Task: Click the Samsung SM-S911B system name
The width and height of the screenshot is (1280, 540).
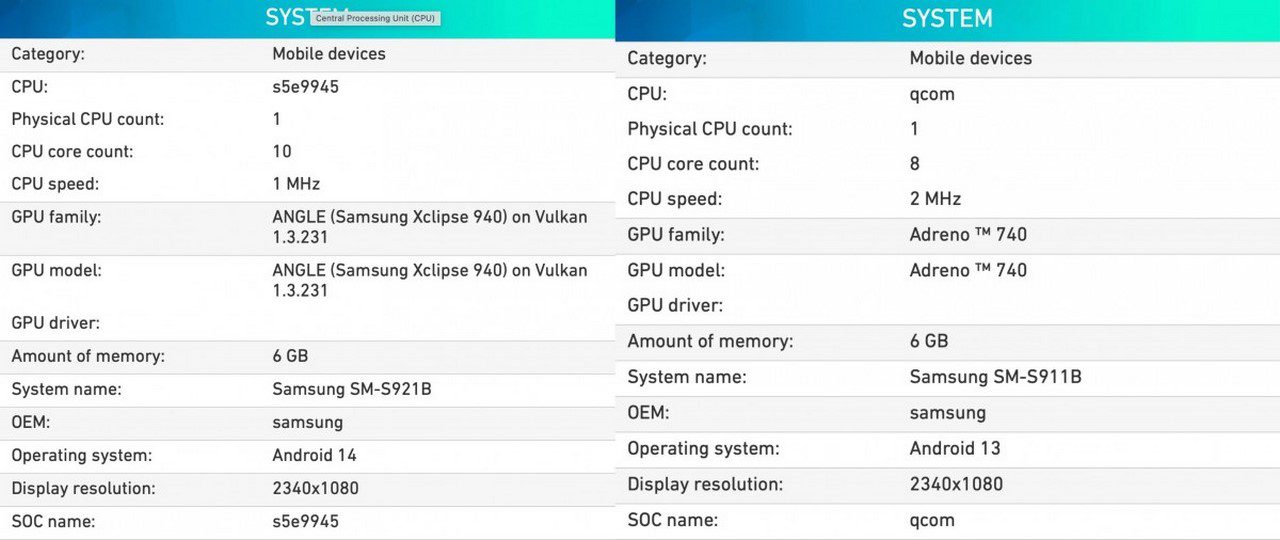Action: 995,377
